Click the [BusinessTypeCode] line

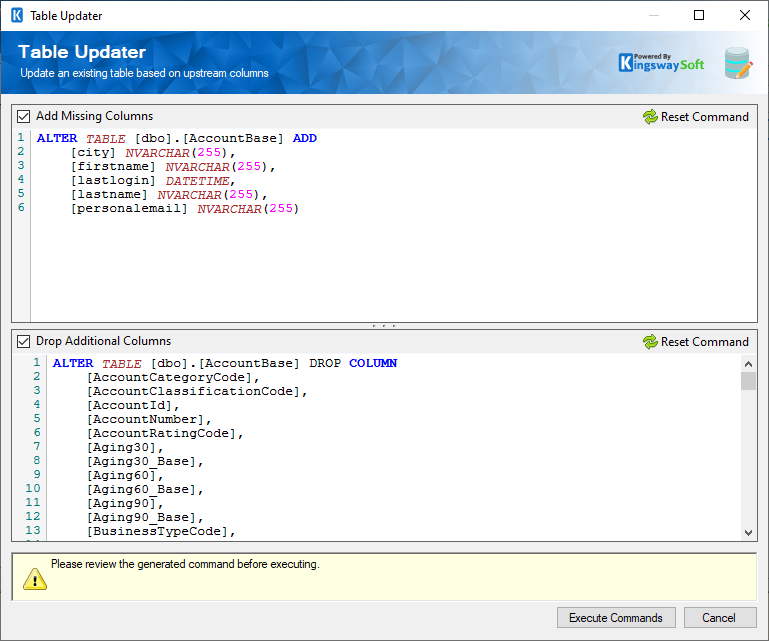coord(161,531)
